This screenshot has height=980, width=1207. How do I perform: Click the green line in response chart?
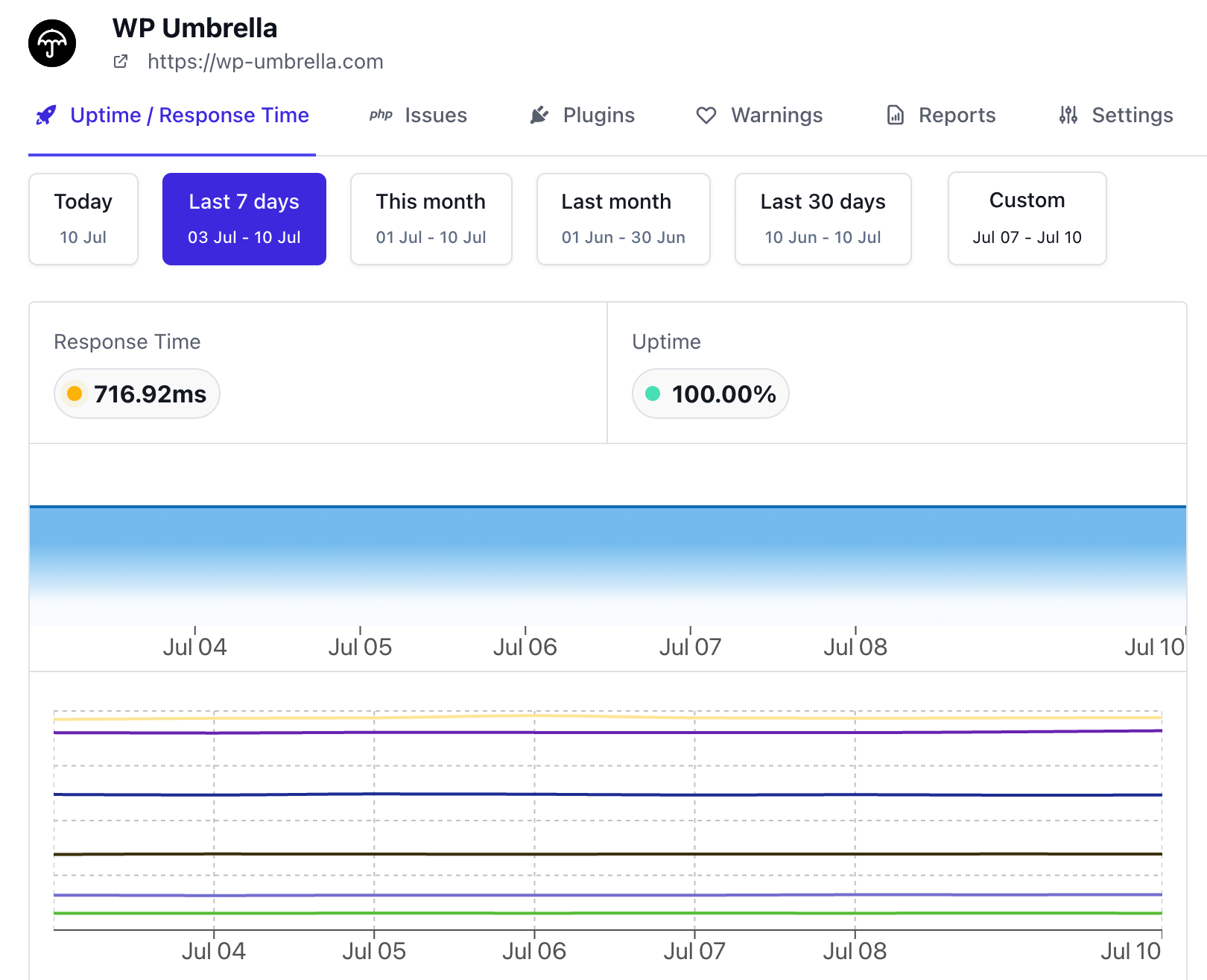point(608,913)
